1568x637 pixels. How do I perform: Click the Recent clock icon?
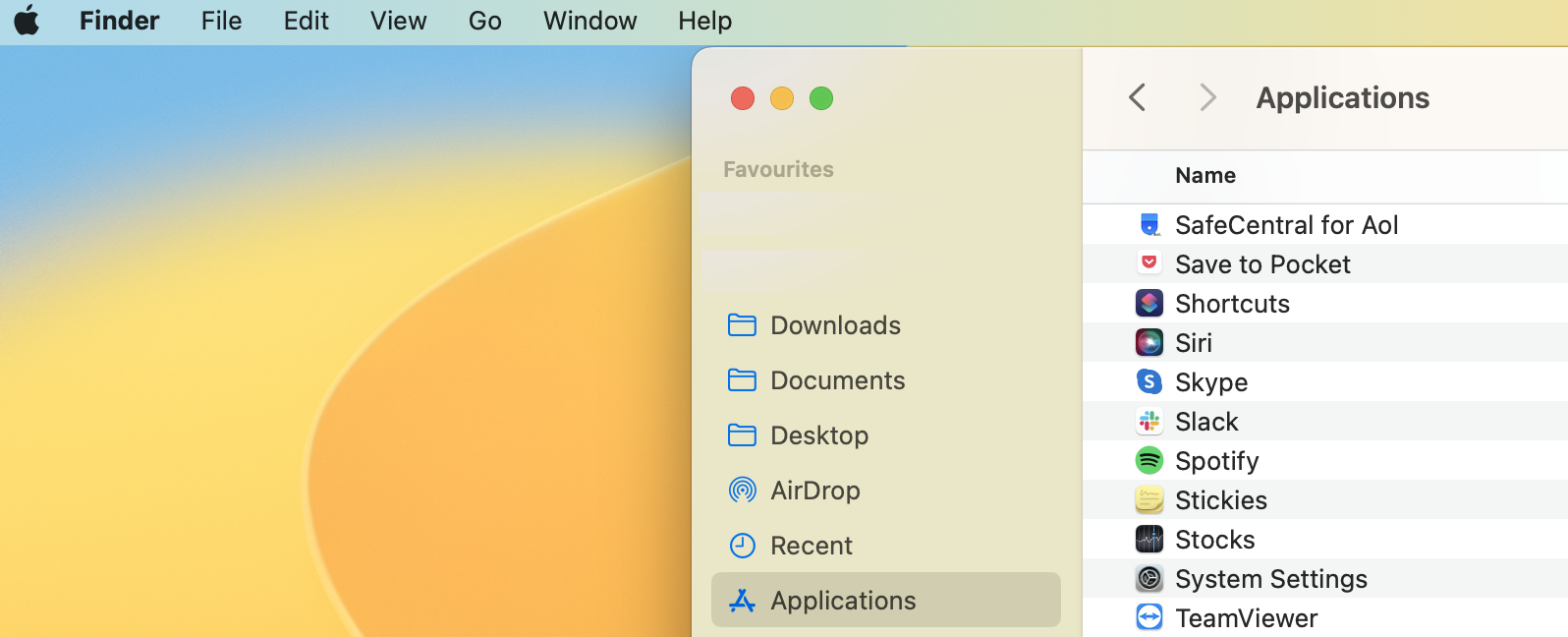tap(742, 546)
